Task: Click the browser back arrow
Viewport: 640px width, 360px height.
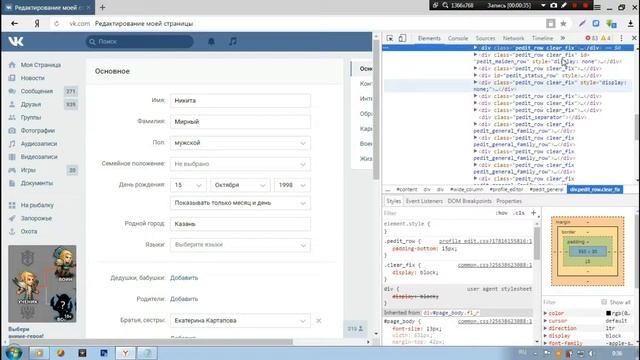Action: 15,24
